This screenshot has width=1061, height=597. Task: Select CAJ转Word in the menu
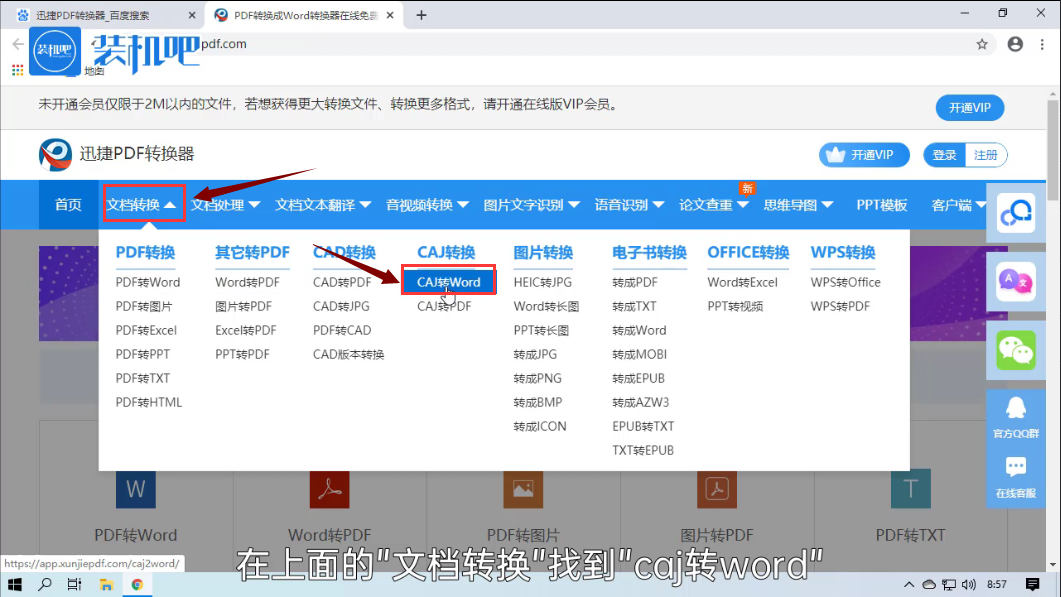click(x=448, y=282)
